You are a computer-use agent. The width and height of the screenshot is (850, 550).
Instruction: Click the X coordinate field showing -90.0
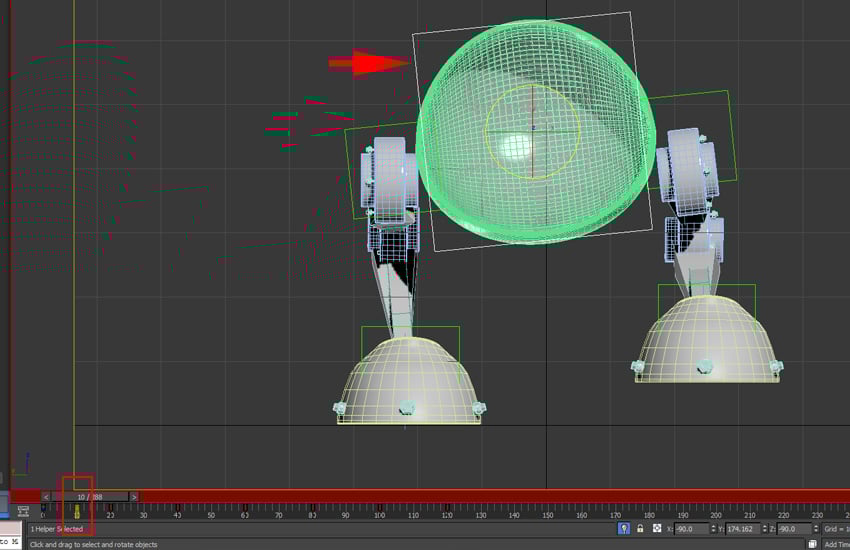click(690, 528)
